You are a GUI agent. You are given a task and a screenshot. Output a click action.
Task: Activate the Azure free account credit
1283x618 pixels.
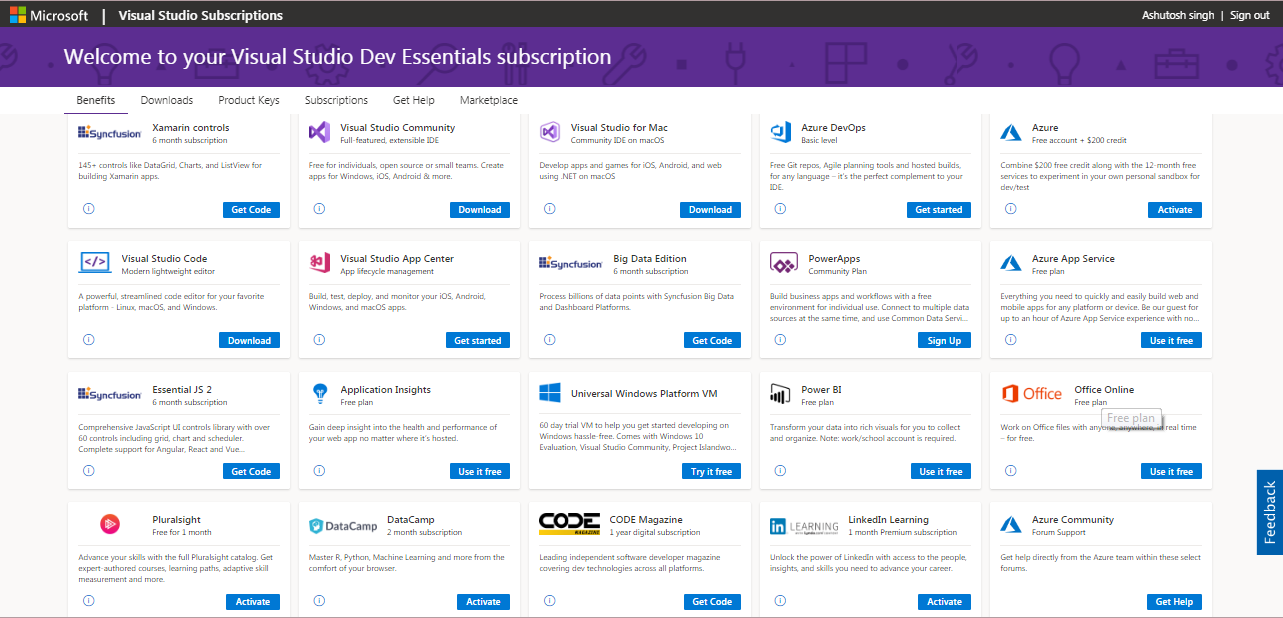coord(1175,210)
